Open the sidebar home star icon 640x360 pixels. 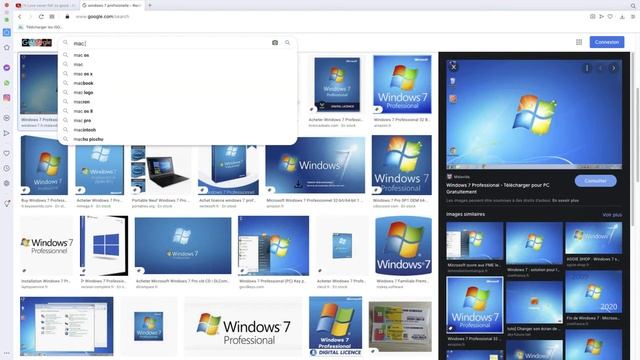(7, 48)
